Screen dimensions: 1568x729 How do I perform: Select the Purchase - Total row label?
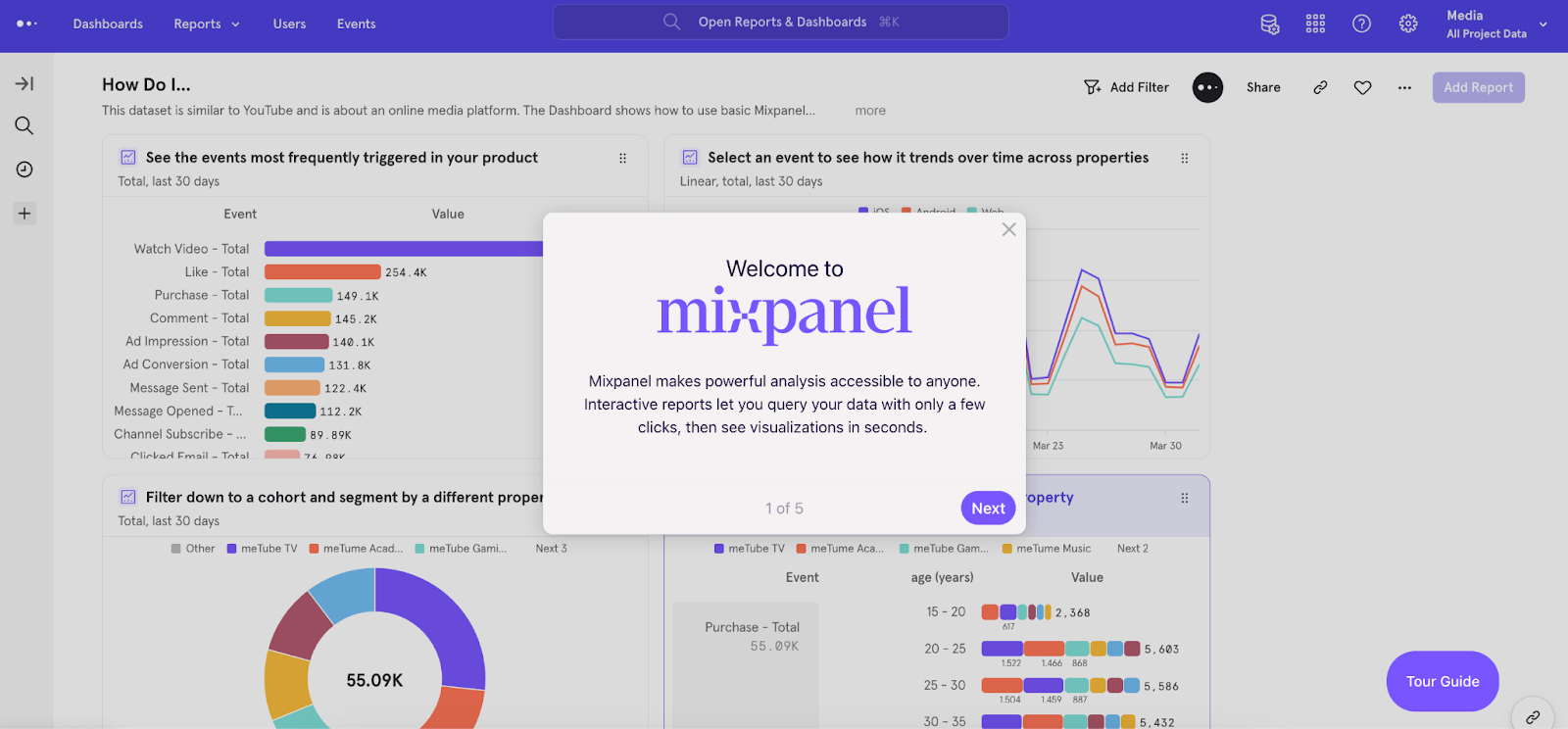pyautogui.click(x=202, y=295)
